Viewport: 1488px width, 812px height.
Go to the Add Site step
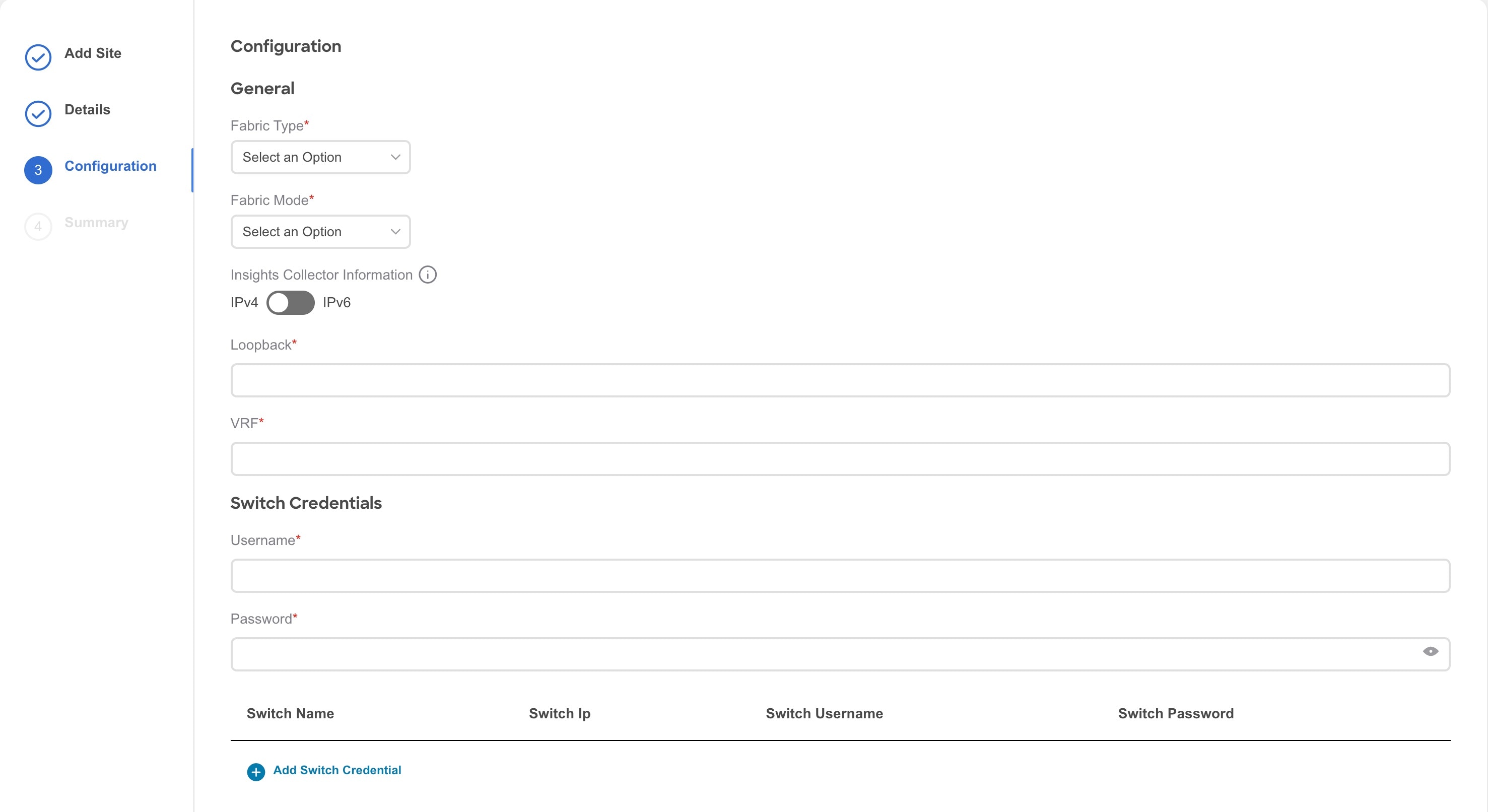click(x=93, y=53)
